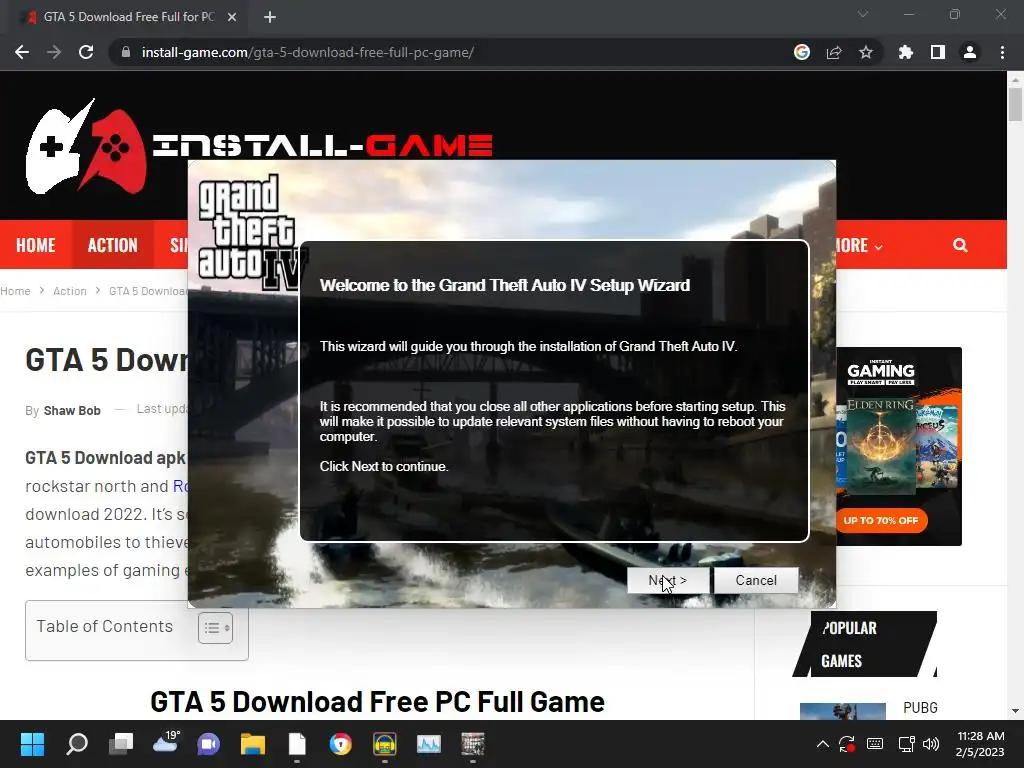Viewport: 1024px width, 768px height.
Task: Open Windows taskbar search
Action: click(77, 744)
